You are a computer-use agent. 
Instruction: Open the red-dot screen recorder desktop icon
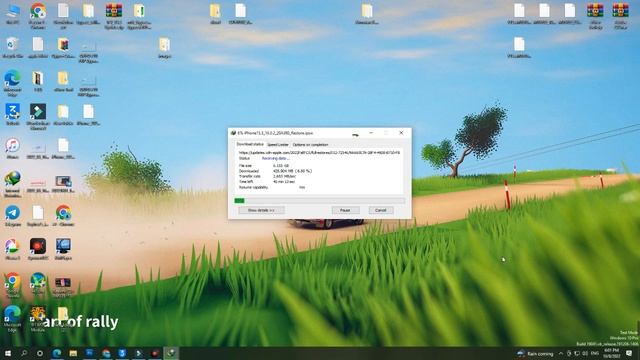(x=38, y=249)
